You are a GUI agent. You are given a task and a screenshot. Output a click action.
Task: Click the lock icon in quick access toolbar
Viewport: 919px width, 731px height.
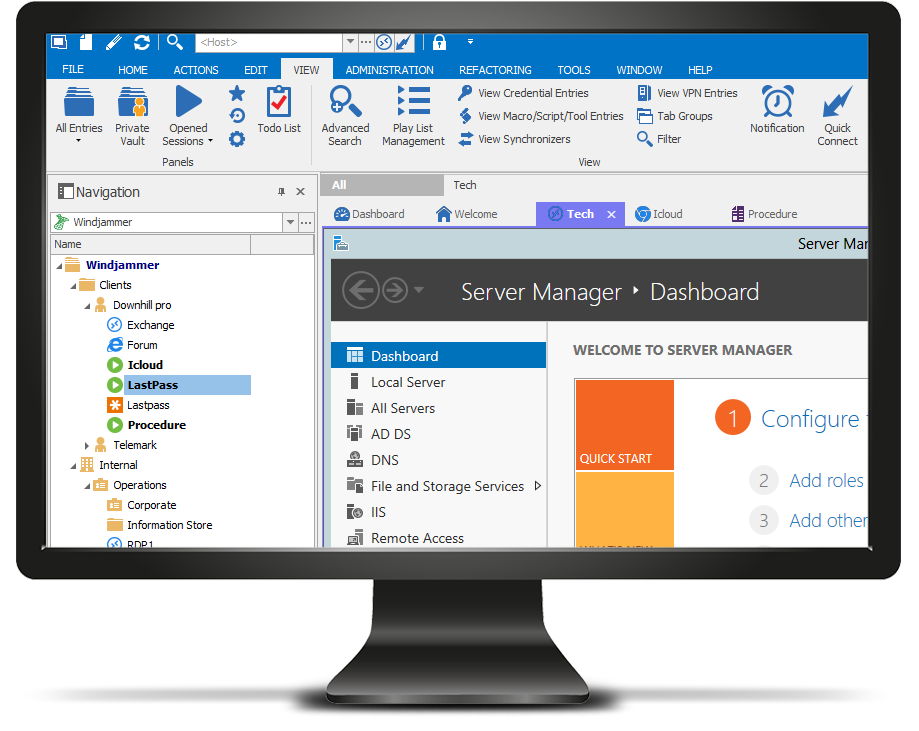click(x=439, y=42)
